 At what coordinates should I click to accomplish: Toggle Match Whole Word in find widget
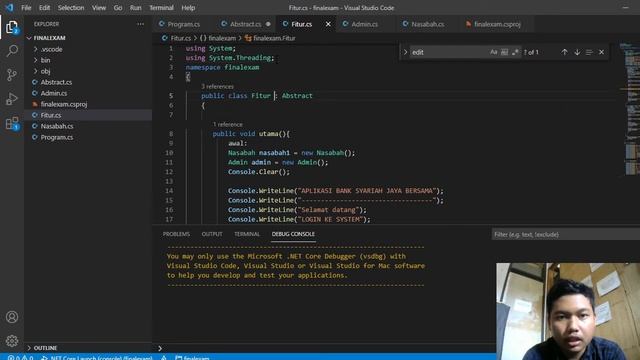pos(504,52)
